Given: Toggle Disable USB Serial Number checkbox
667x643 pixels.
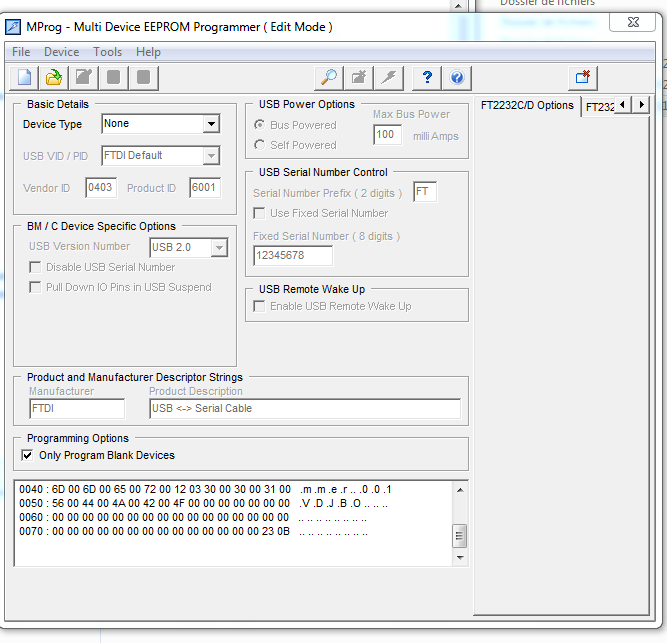Looking at the screenshot, I should 35,267.
